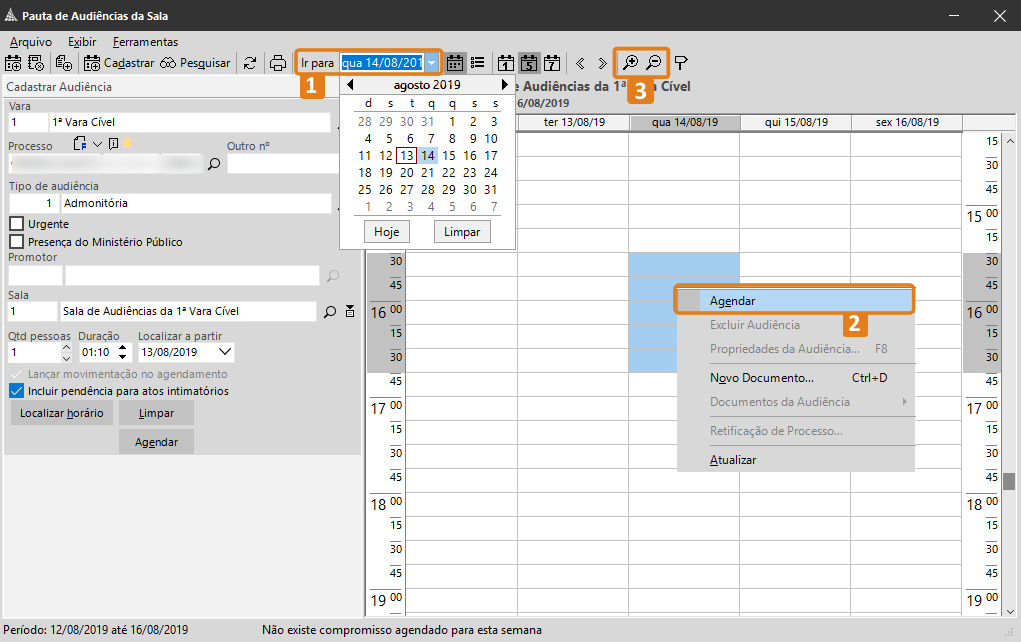Select day 15 in the August calendar

tap(449, 156)
